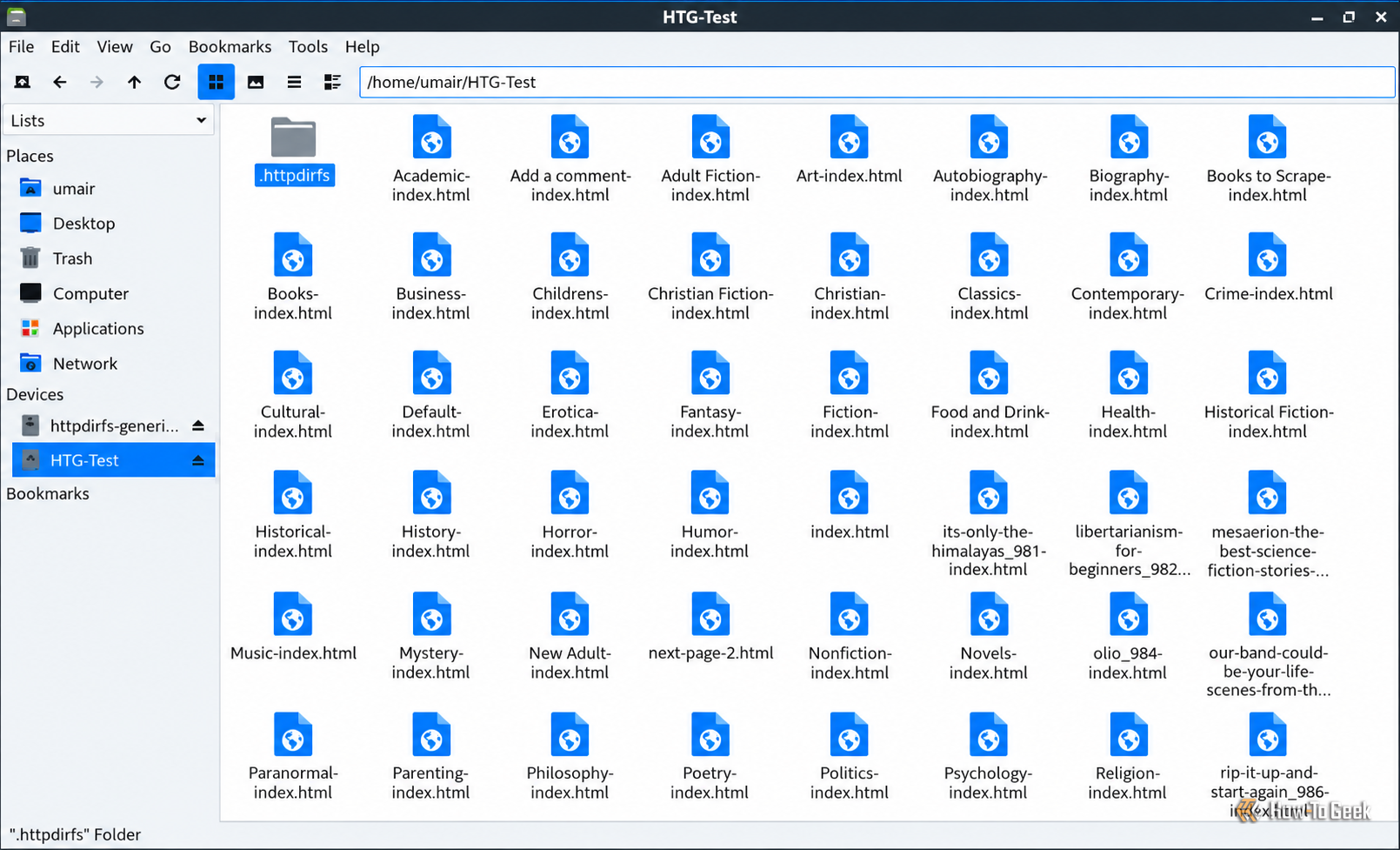Switch to icon view mode
1400x850 pixels.
(x=216, y=82)
